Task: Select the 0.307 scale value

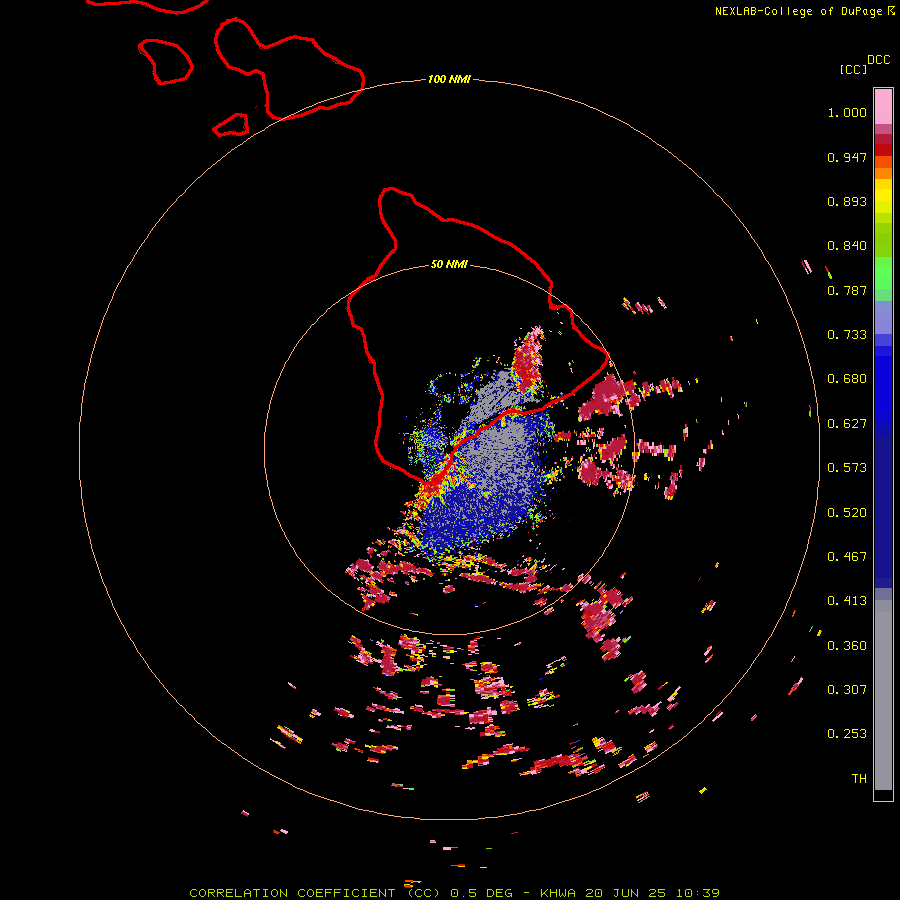Action: point(847,690)
